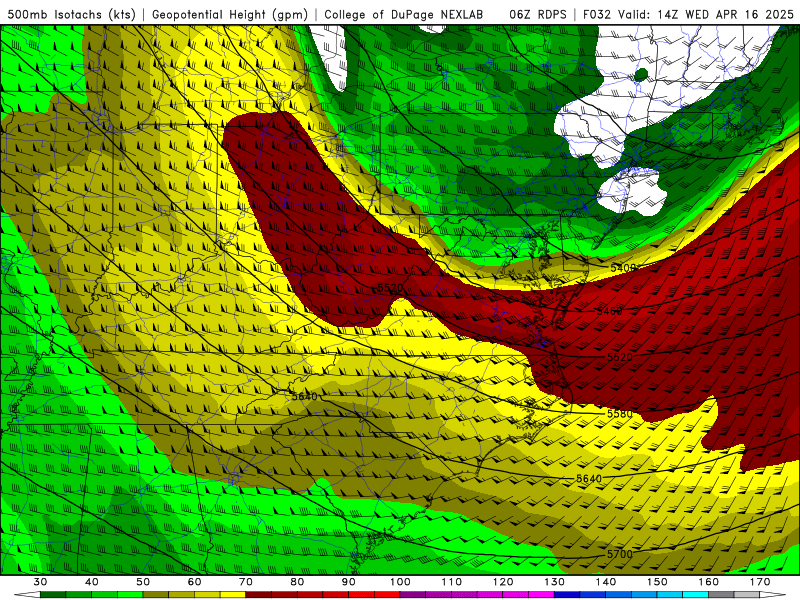Click the 5460 height contour label

tap(609, 311)
